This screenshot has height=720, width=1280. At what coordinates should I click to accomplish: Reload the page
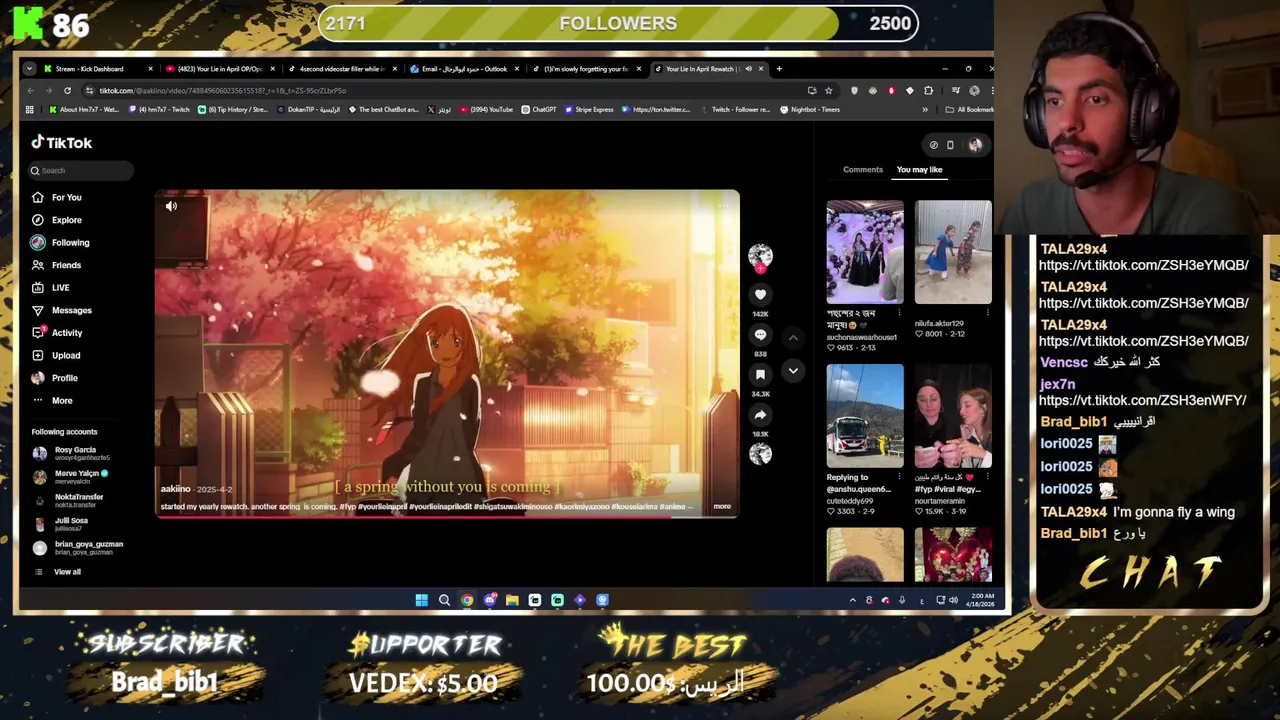point(67,91)
